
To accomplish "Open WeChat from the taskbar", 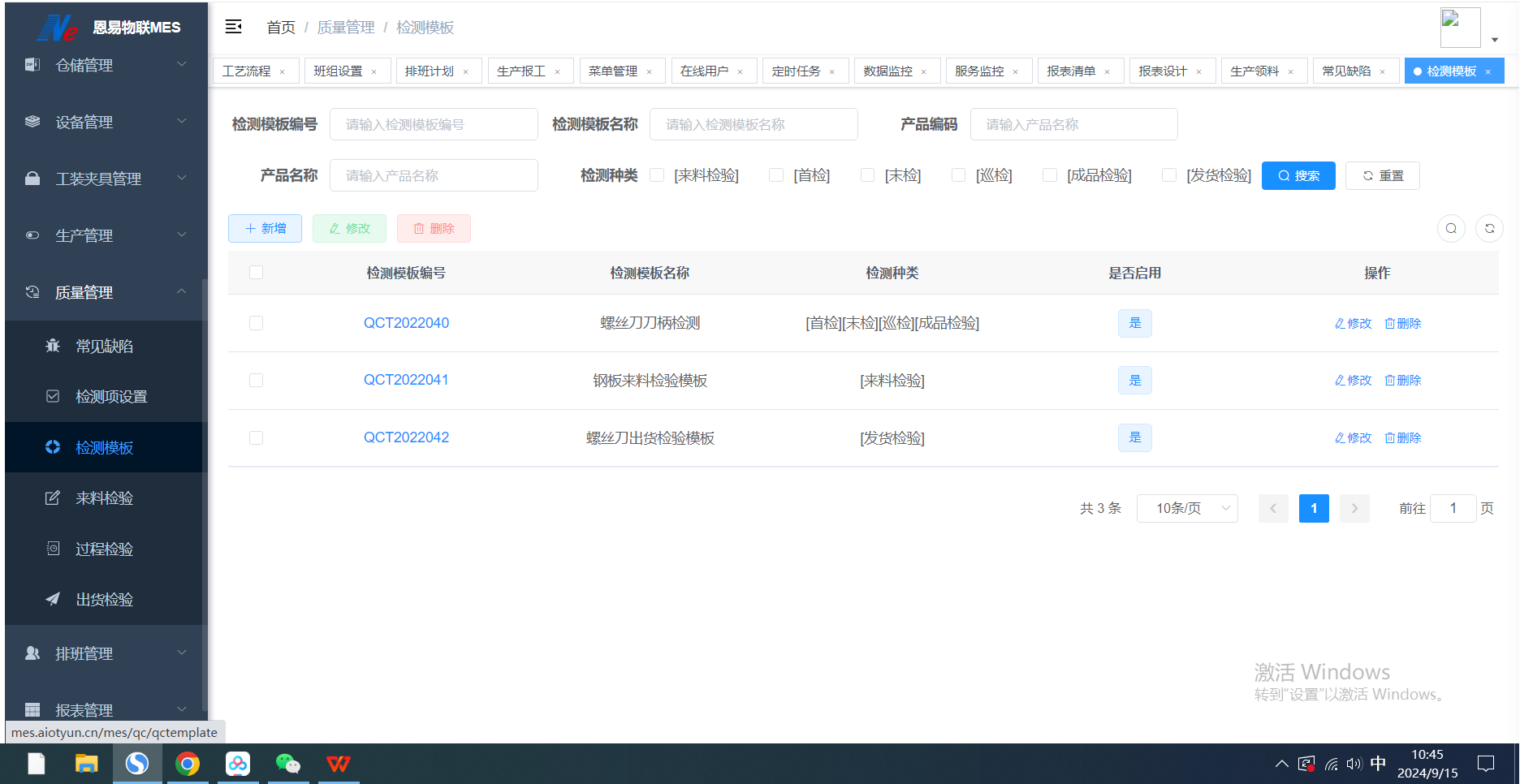I will click(x=288, y=763).
